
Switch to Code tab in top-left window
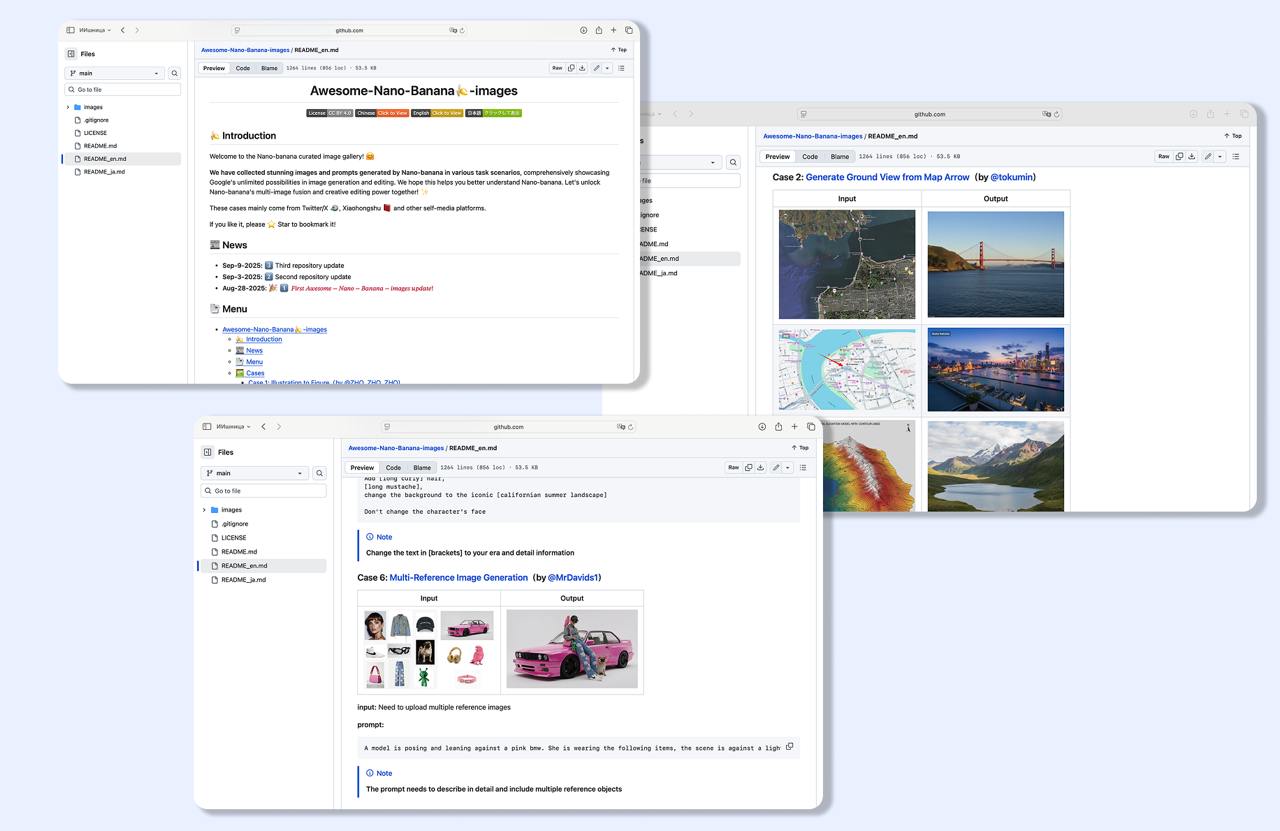(243, 68)
